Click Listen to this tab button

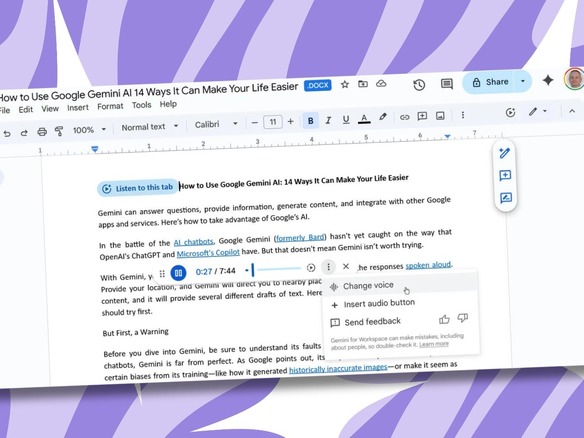click(x=137, y=188)
